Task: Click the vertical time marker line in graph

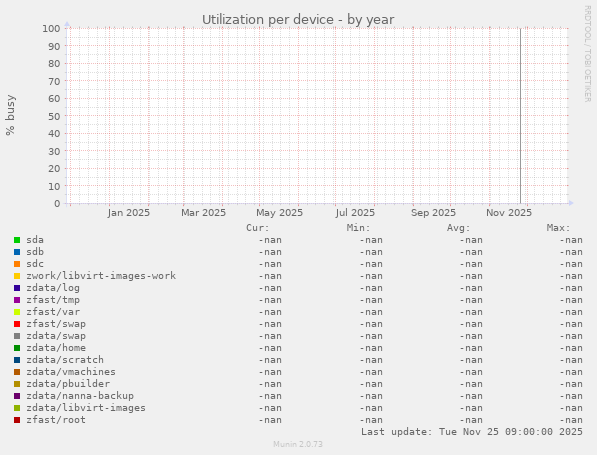Action: (x=520, y=116)
